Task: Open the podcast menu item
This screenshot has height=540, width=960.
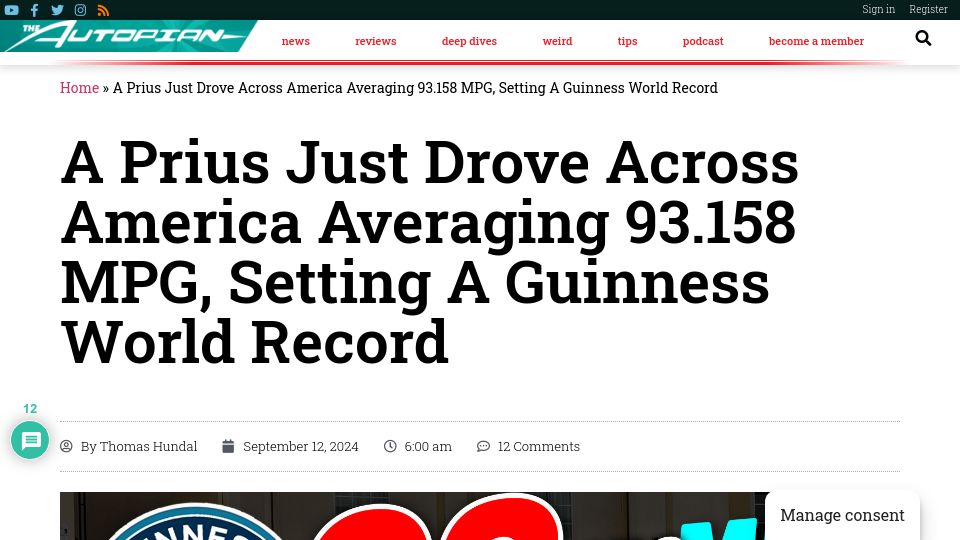Action: [703, 41]
